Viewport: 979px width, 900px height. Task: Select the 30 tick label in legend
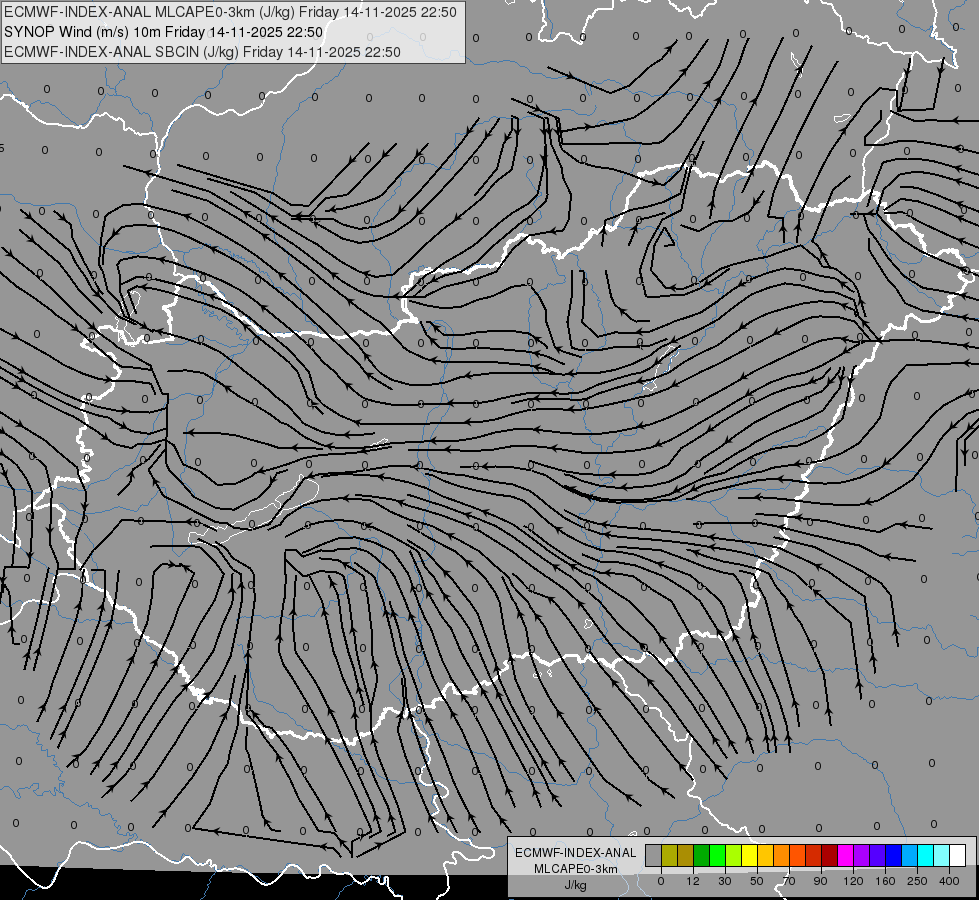[725, 881]
